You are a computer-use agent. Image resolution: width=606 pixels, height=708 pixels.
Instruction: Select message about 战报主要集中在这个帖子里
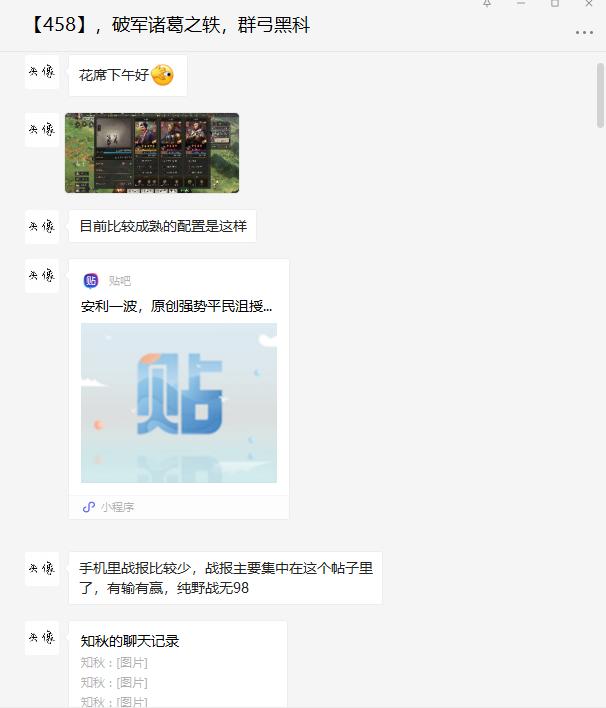[x=225, y=578]
